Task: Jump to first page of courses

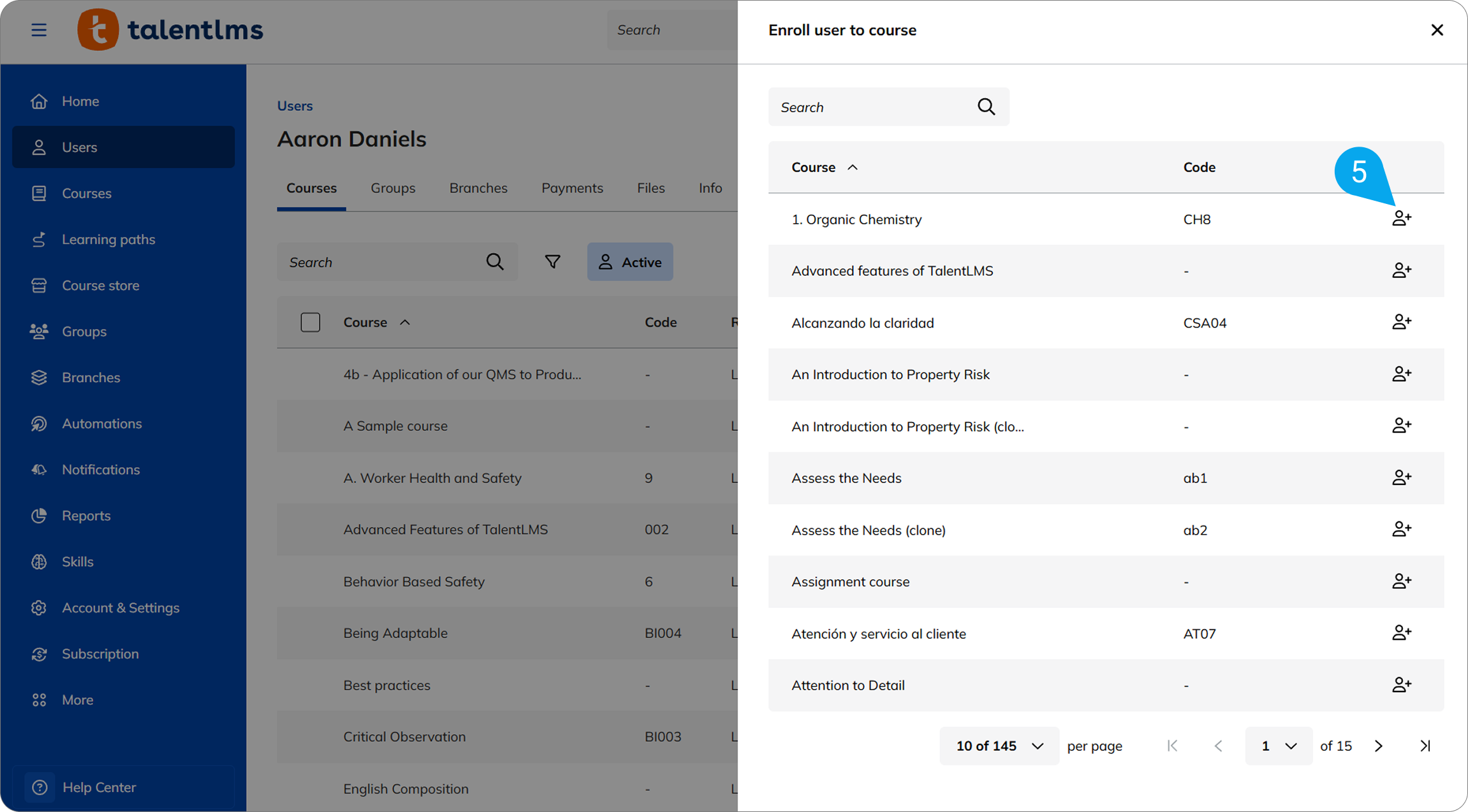Action: (x=1172, y=746)
